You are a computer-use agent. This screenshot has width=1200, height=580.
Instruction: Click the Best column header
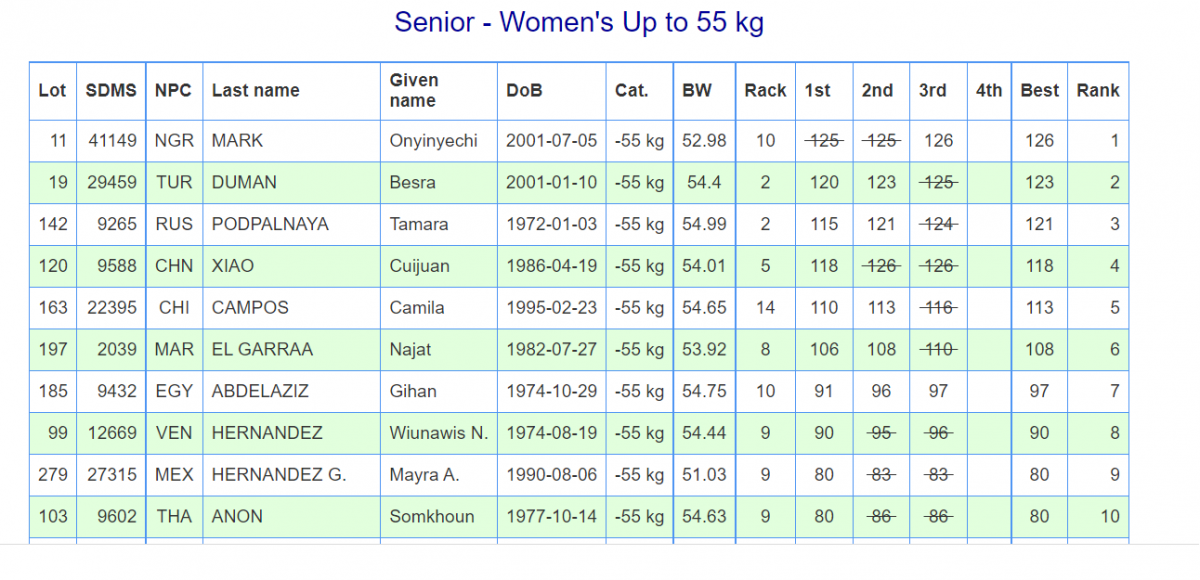[x=1039, y=90]
